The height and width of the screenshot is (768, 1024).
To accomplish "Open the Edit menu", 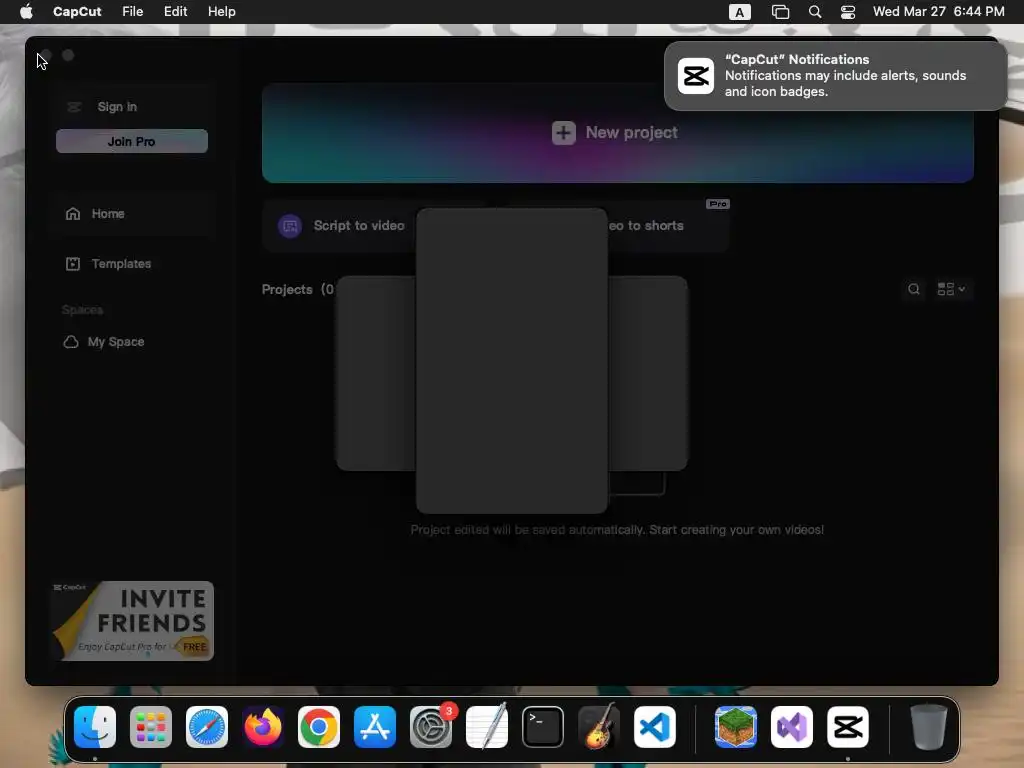I will (175, 12).
